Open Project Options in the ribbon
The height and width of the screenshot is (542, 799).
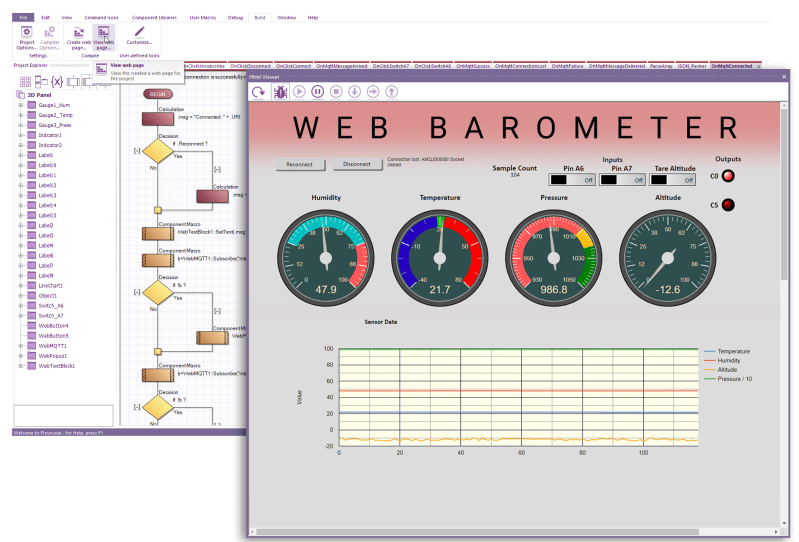point(26,38)
